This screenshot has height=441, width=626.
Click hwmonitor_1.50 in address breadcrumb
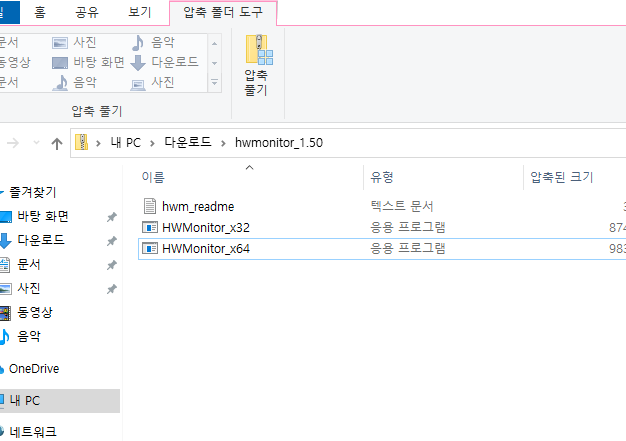[279, 142]
